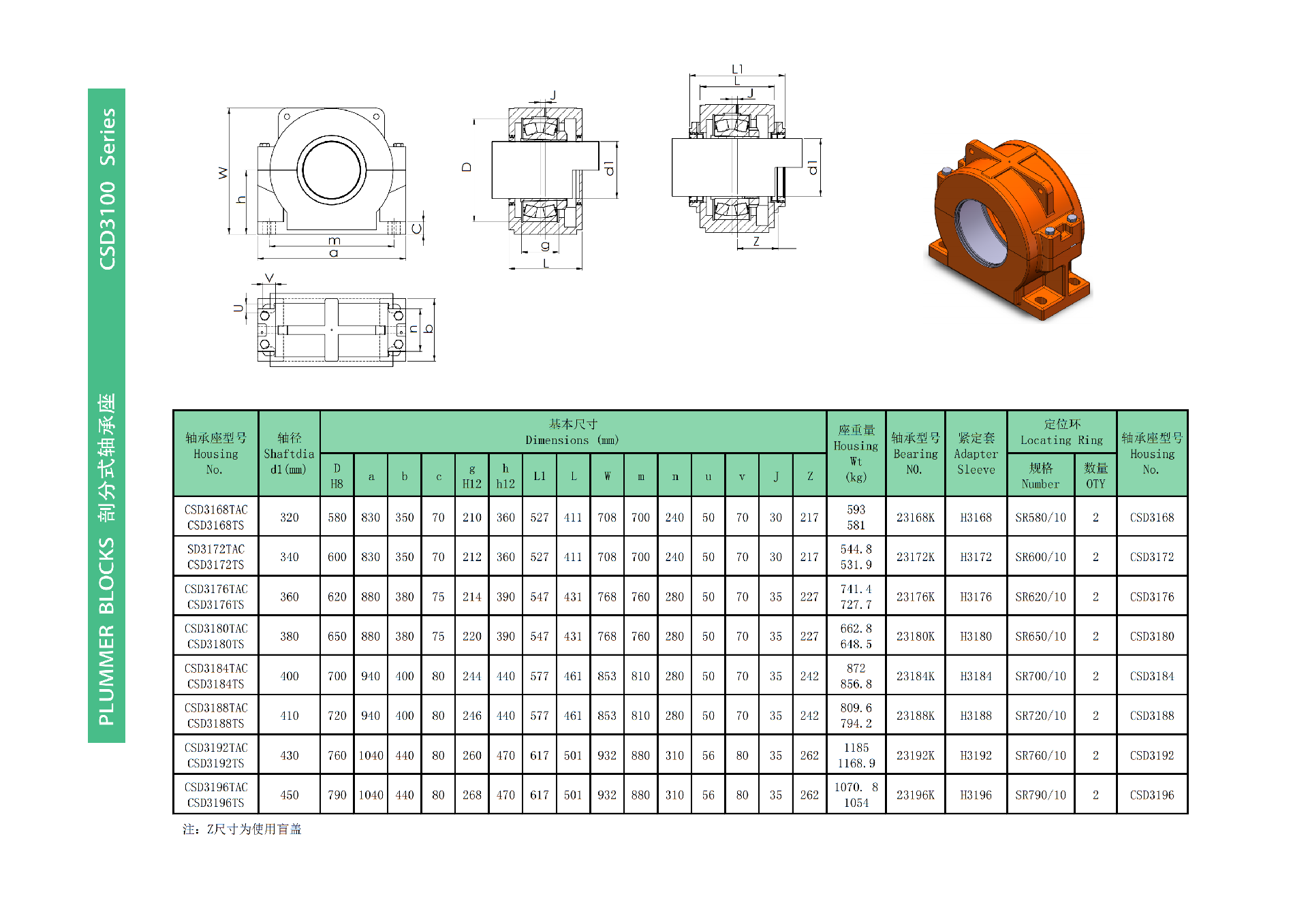This screenshot has width=1308, height=924.
Task: Click adapter sleeve H3184
Action: point(976,676)
